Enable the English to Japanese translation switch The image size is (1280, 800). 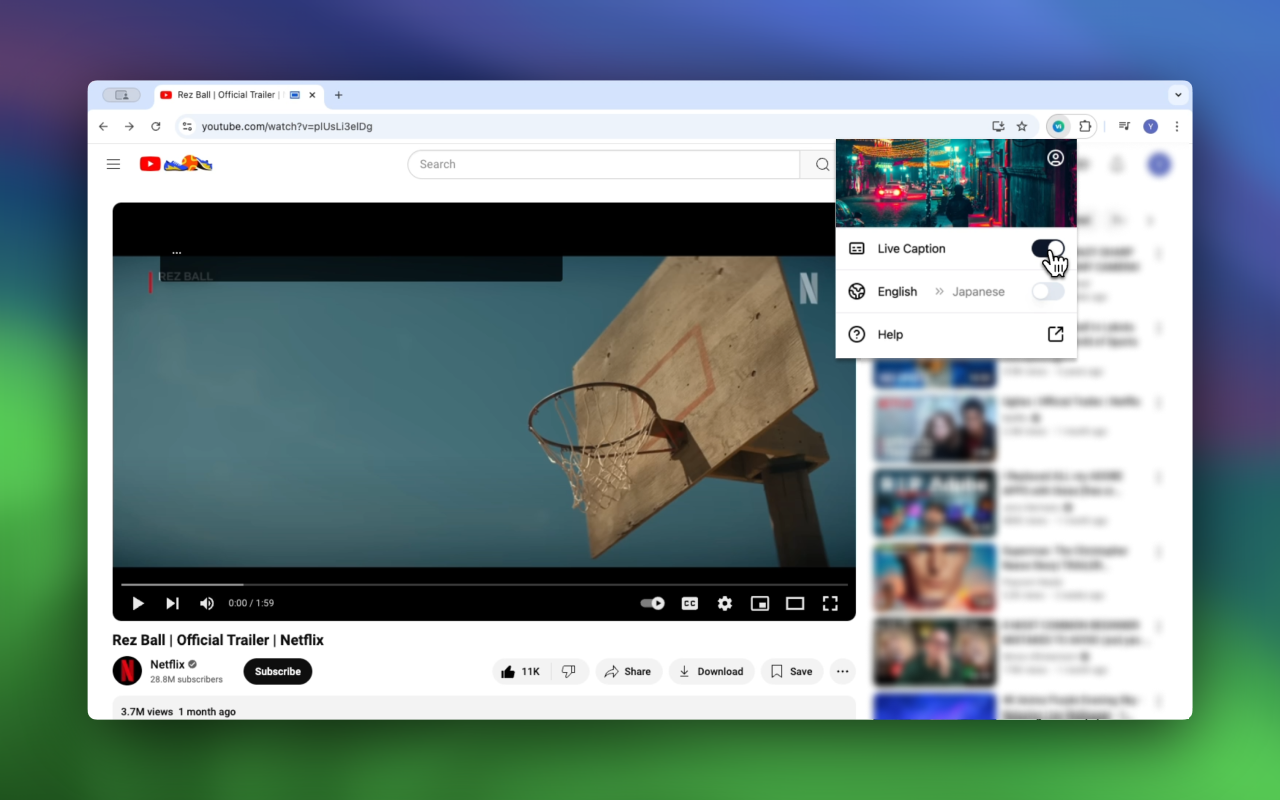pos(1048,292)
